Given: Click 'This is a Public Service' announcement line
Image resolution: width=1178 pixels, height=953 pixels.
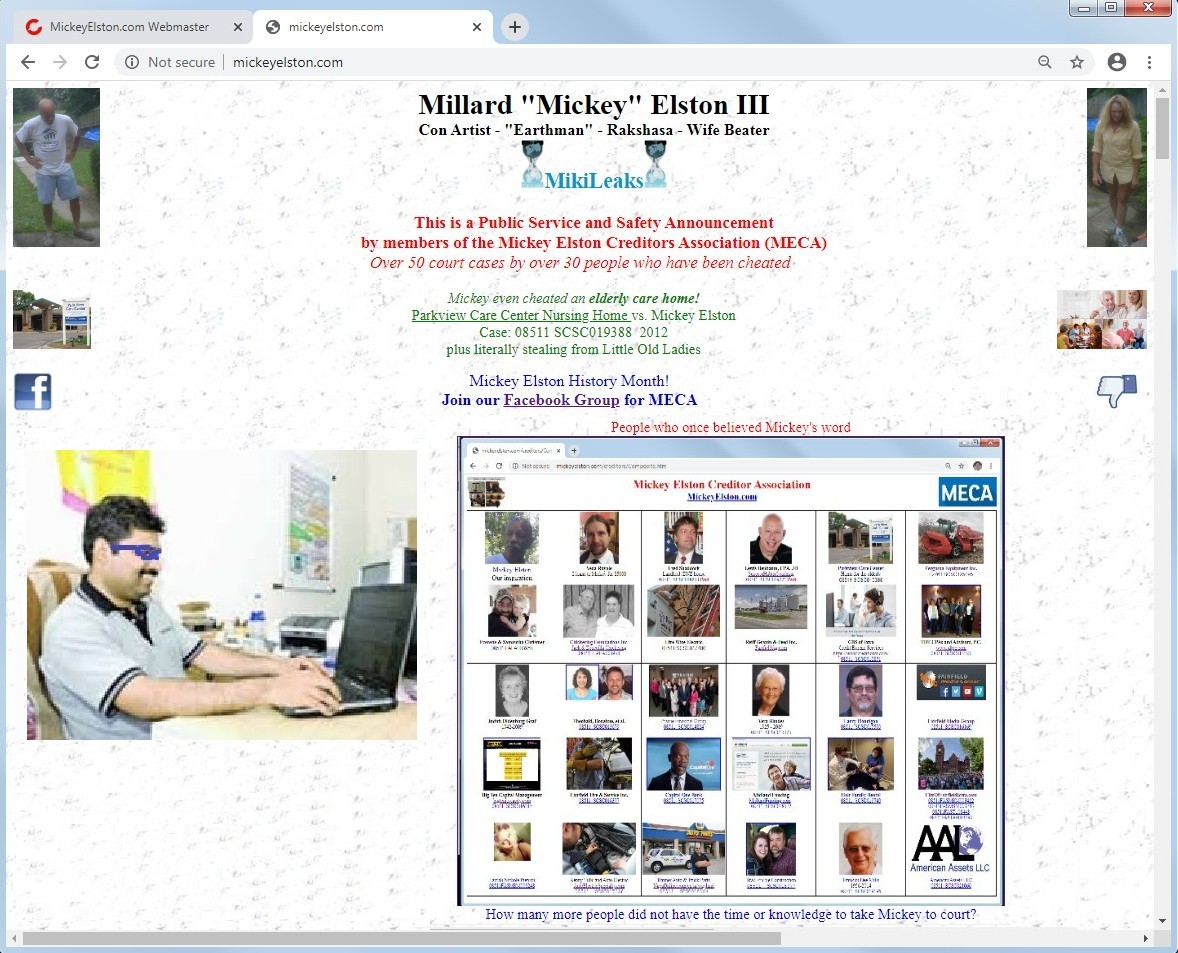Looking at the screenshot, I should coord(594,223).
